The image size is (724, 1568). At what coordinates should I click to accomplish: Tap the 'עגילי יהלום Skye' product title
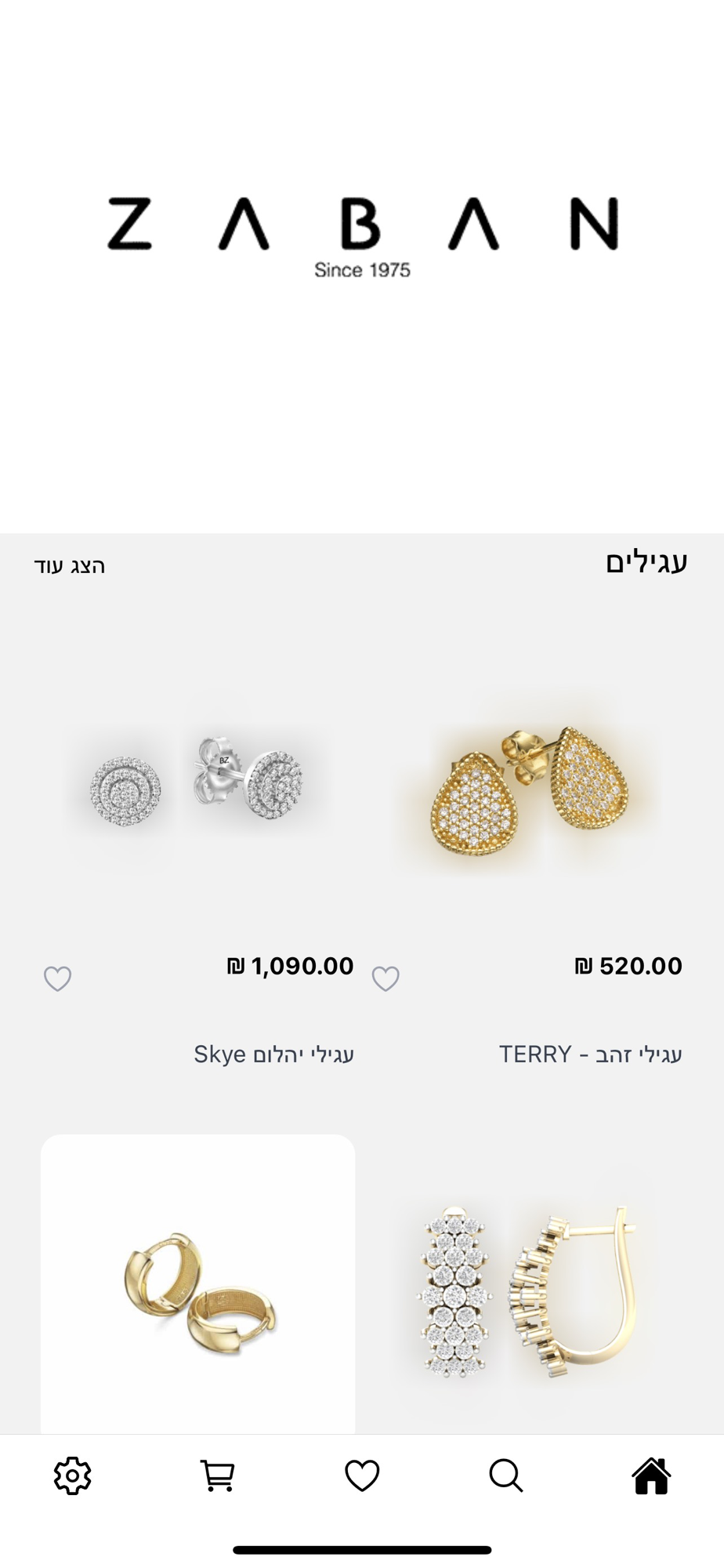[274, 1054]
